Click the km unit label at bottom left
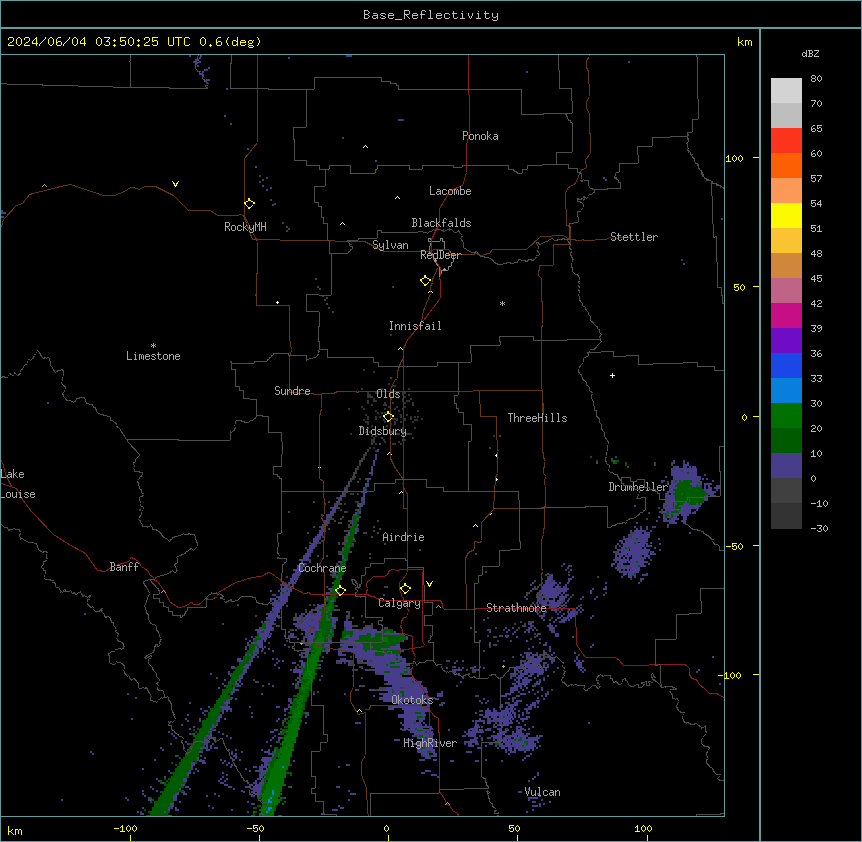This screenshot has height=842, width=862. (15, 830)
